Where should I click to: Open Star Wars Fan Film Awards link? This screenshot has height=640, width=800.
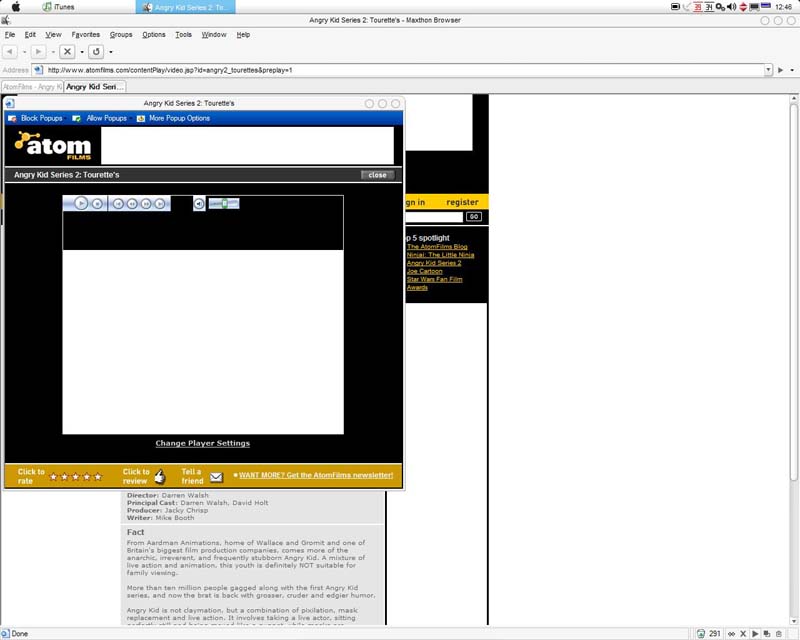(x=434, y=283)
